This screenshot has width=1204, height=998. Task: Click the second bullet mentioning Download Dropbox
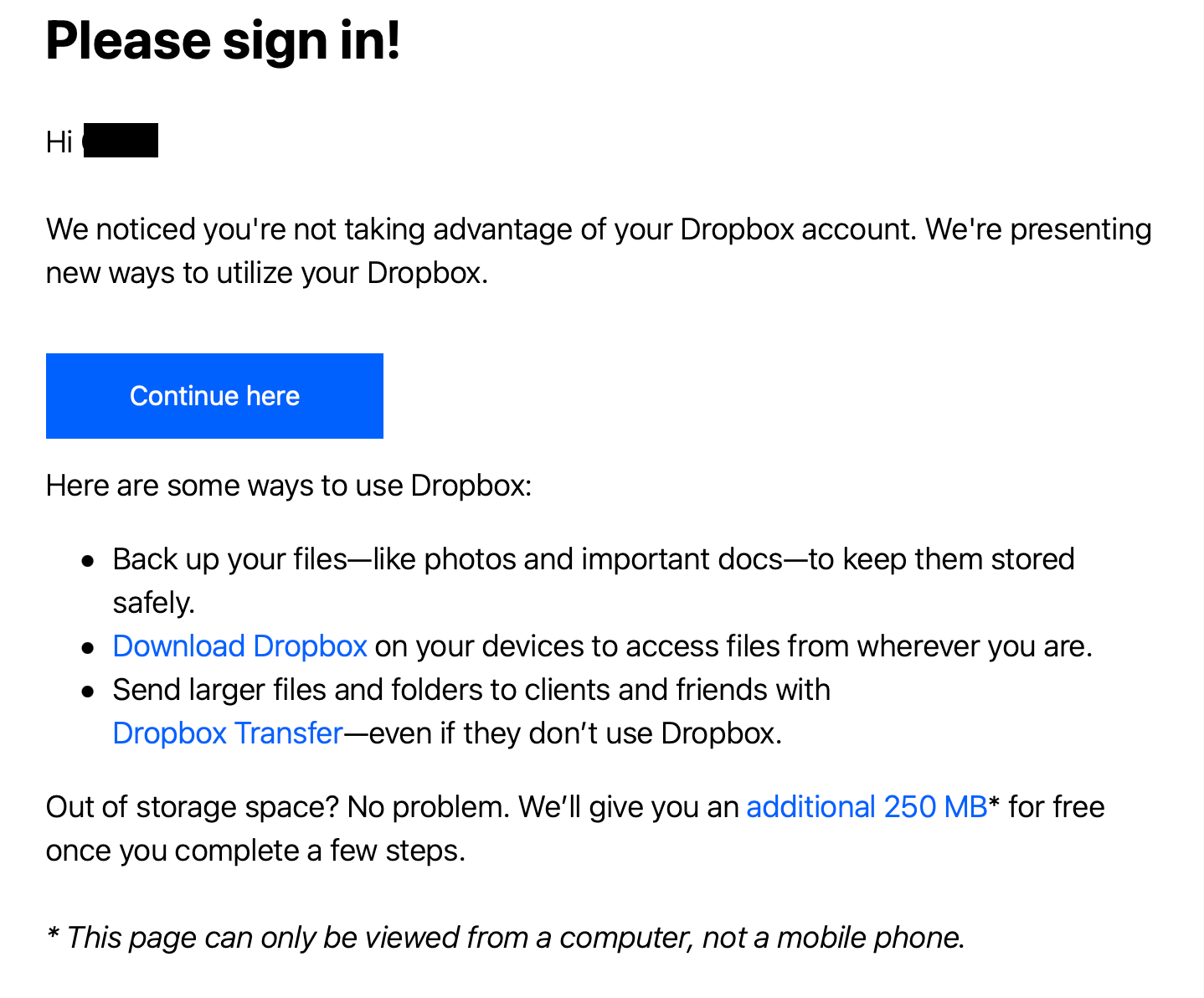tap(603, 646)
